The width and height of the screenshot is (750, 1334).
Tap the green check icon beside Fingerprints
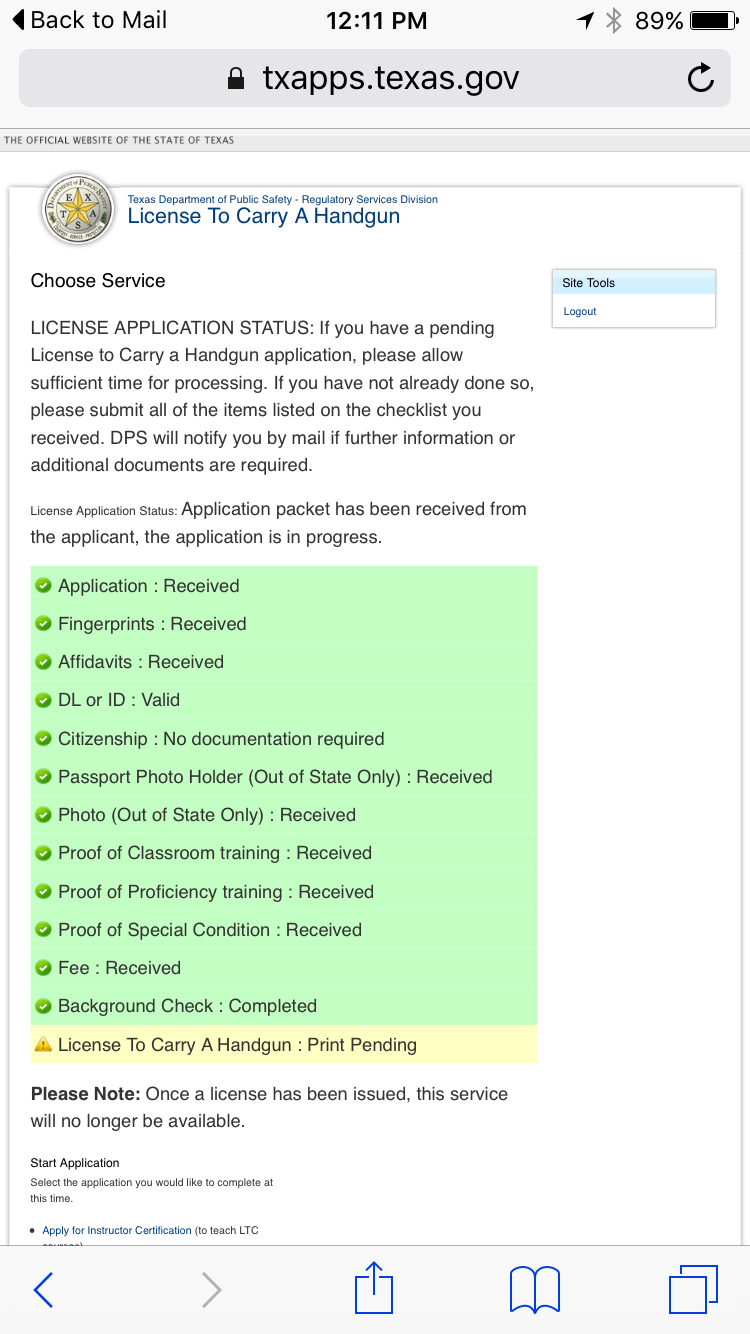(x=43, y=624)
